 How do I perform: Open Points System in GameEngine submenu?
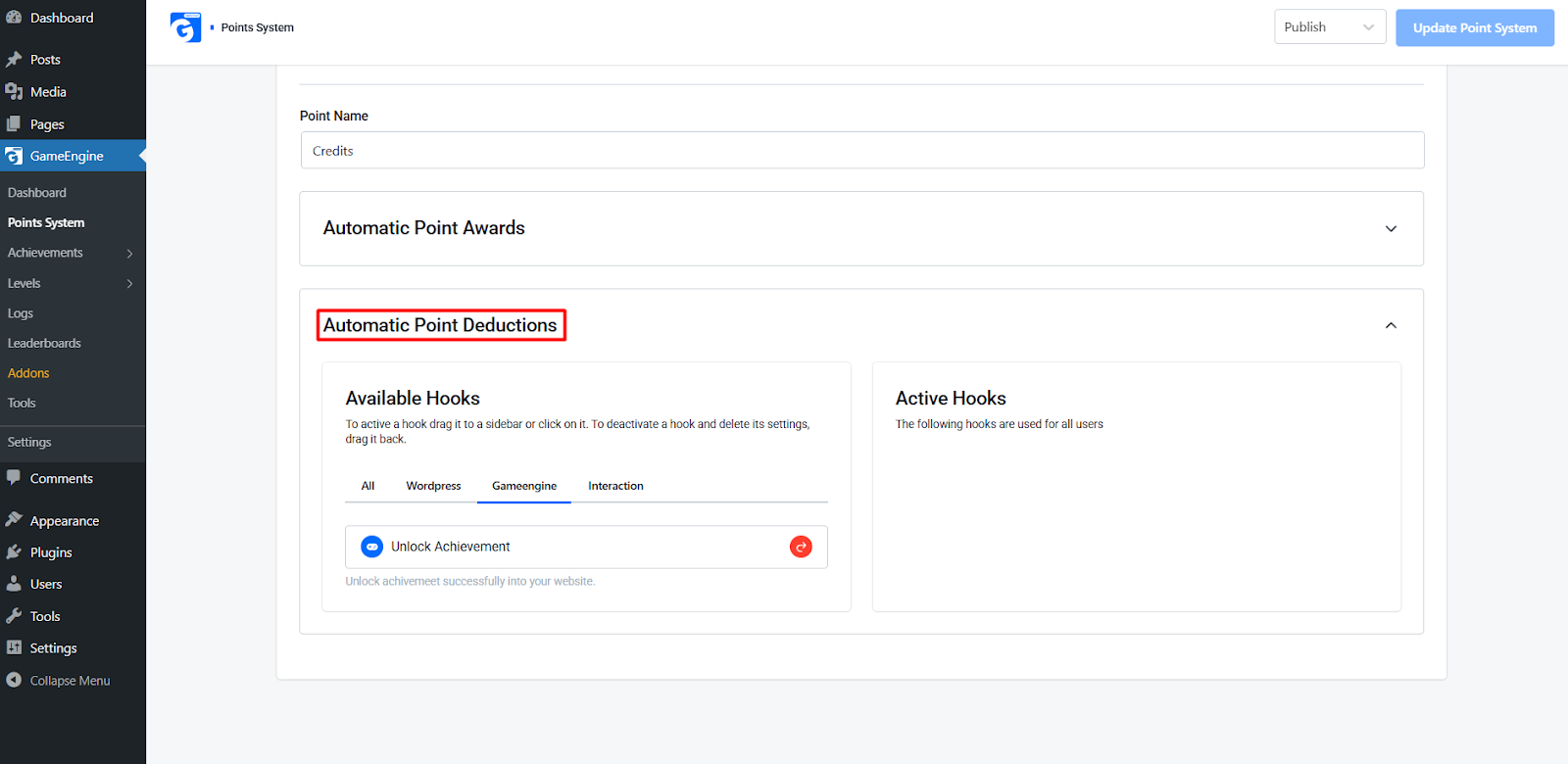(x=46, y=222)
